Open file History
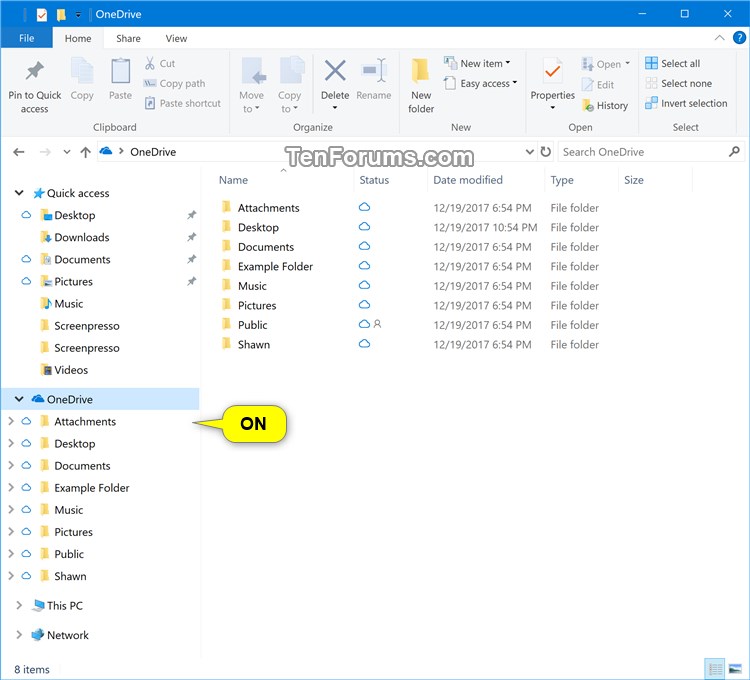Screen dimensions: 750x680 click(x=605, y=105)
